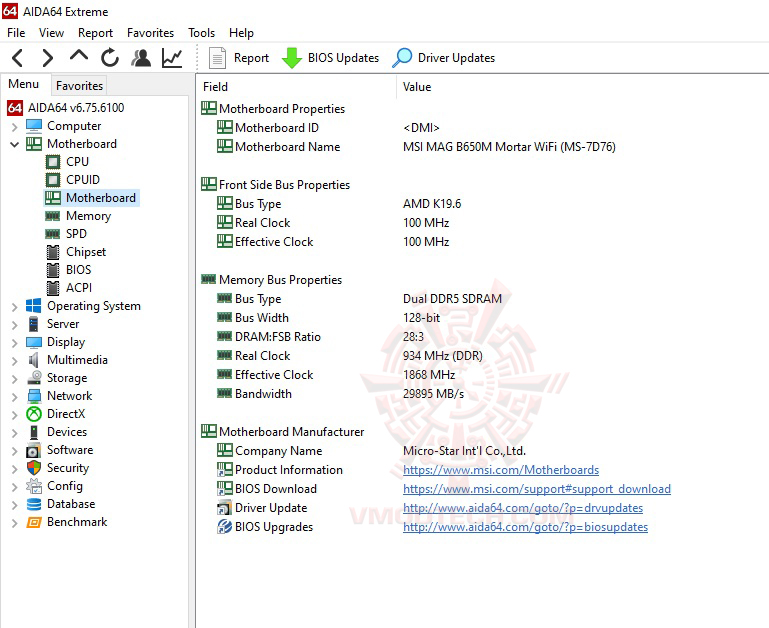Expand the Storage tree node

(x=15, y=379)
